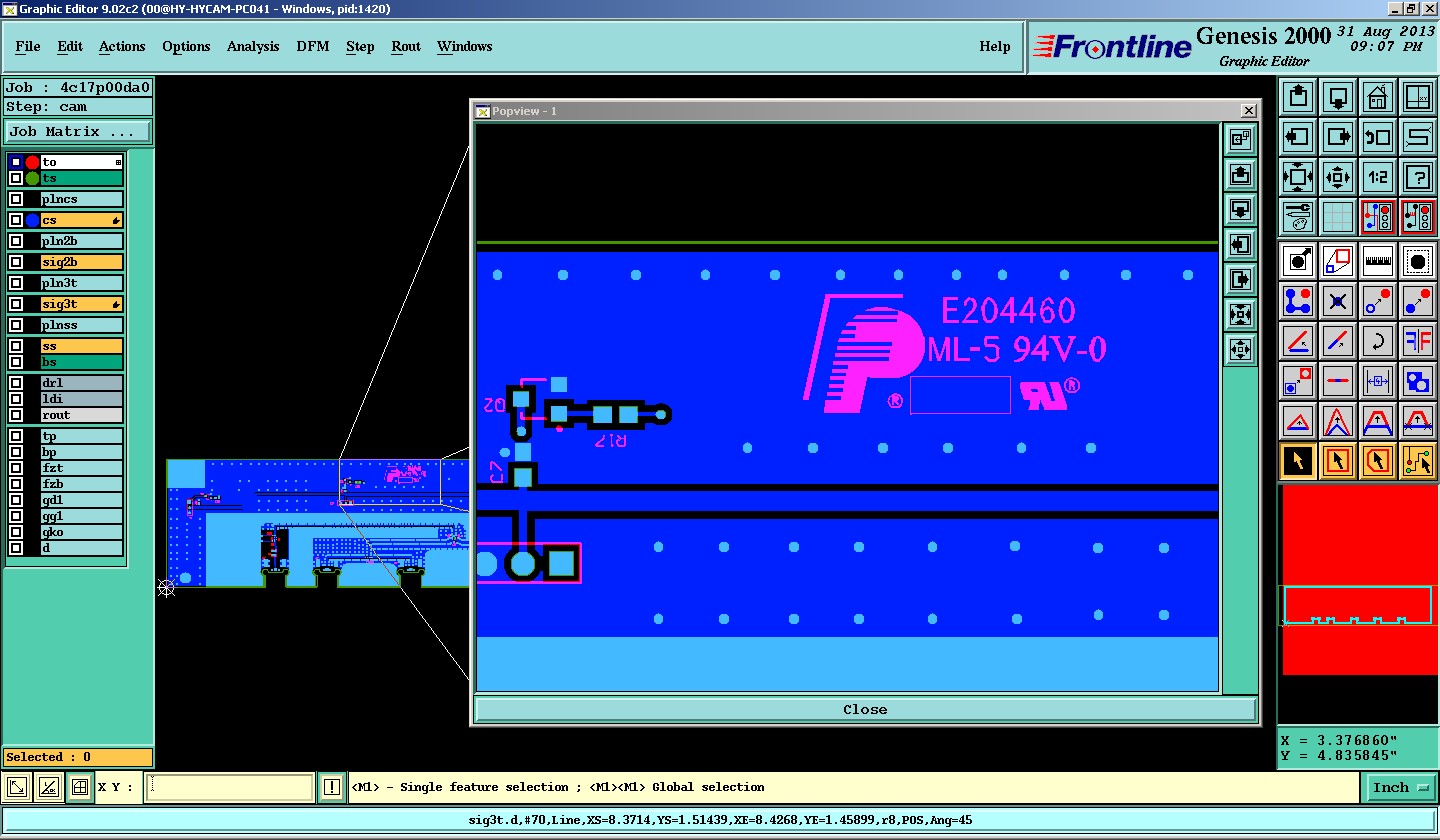Toggle checkbox for layer drl
The height and width of the screenshot is (840, 1440).
[16, 383]
